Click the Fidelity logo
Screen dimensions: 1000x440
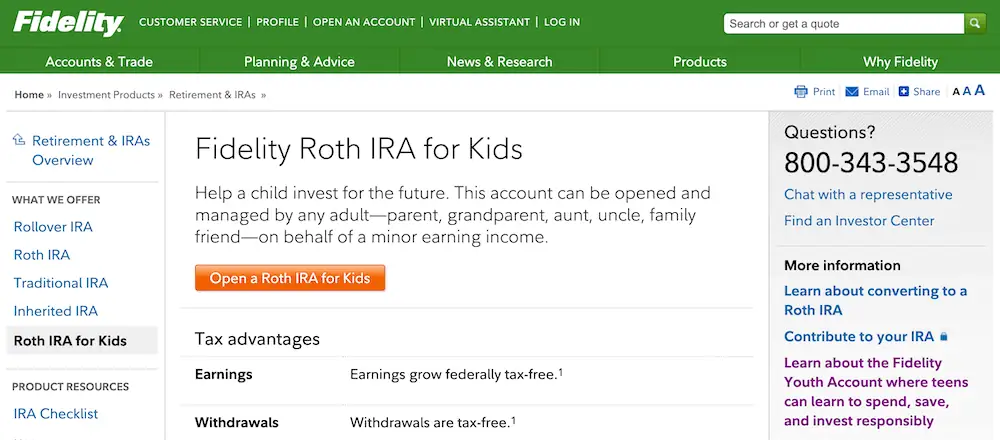[x=69, y=23]
